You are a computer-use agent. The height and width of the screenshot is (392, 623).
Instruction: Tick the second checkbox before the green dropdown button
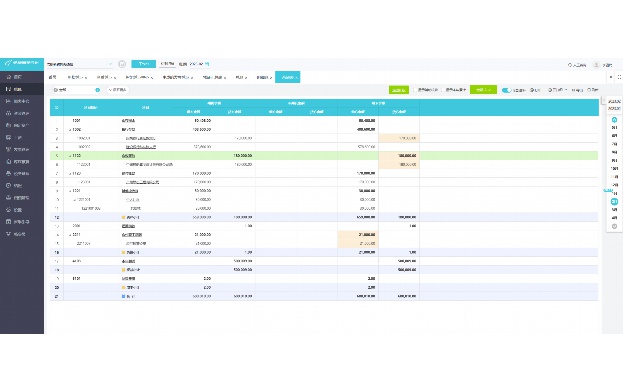[x=443, y=90]
